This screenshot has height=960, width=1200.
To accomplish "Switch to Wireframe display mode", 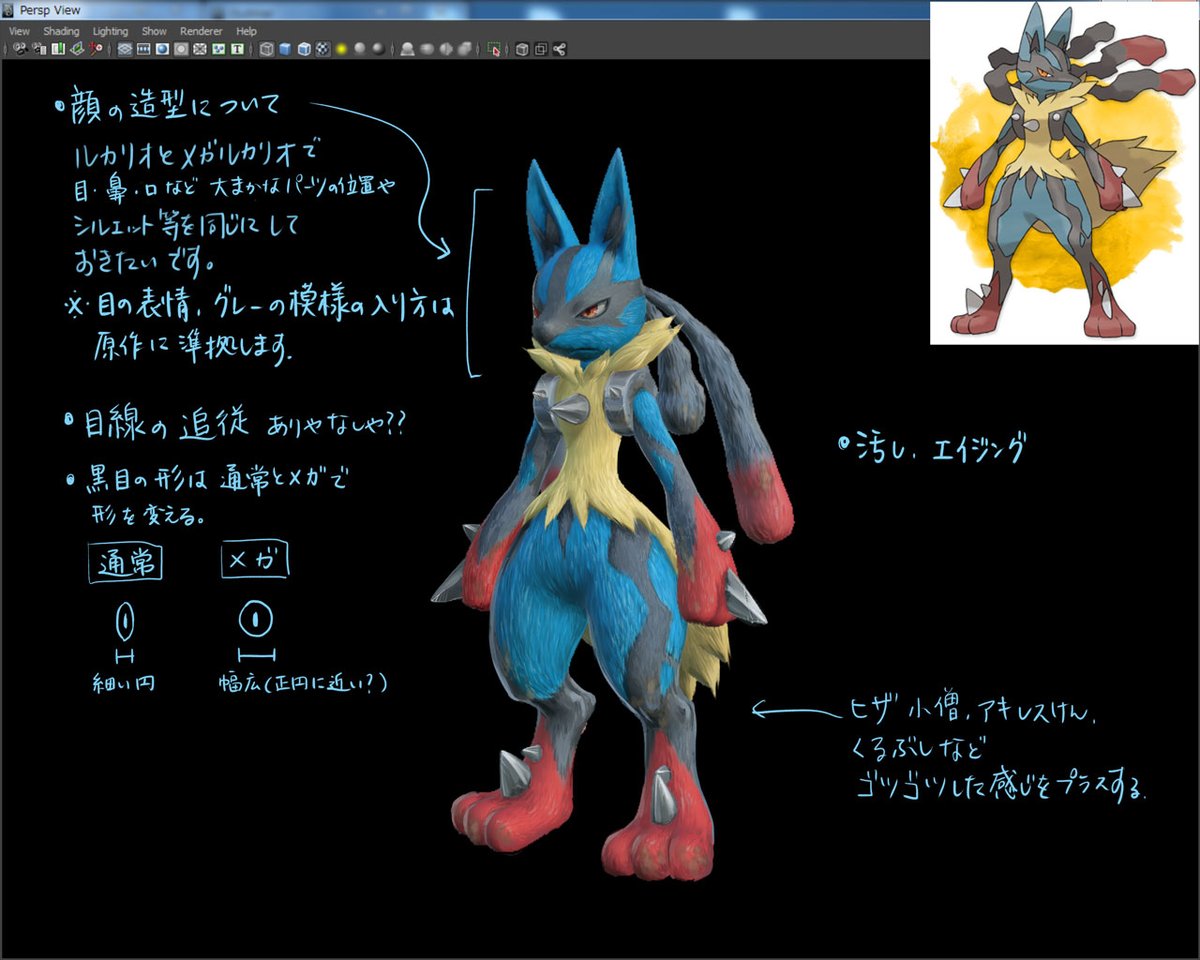I will click(267, 48).
